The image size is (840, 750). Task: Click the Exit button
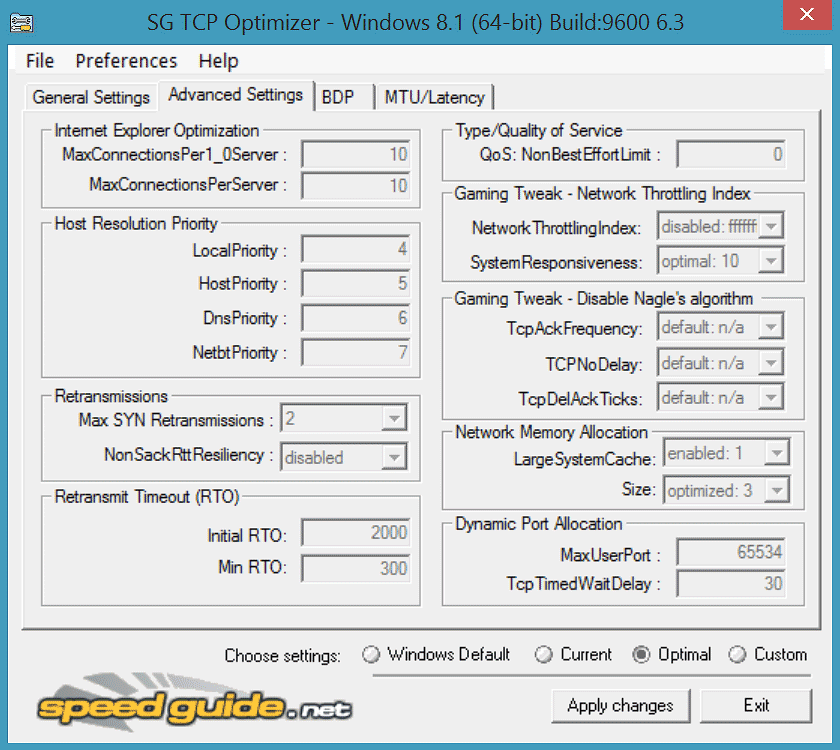pyautogui.click(x=756, y=706)
